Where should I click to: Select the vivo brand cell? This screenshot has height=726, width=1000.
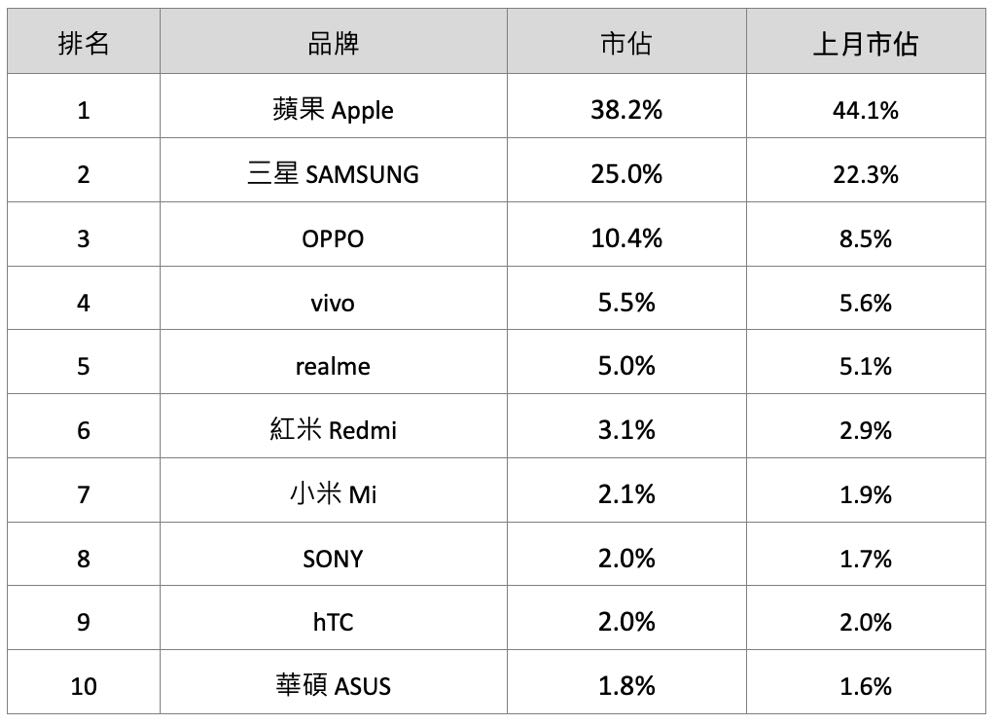[332, 302]
